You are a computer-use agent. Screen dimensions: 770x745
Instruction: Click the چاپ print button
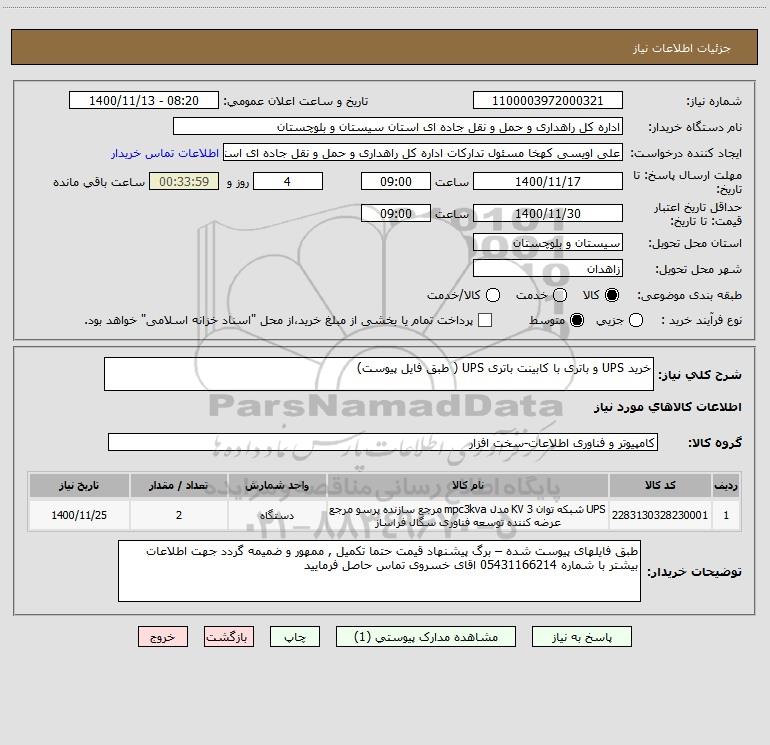(295, 637)
